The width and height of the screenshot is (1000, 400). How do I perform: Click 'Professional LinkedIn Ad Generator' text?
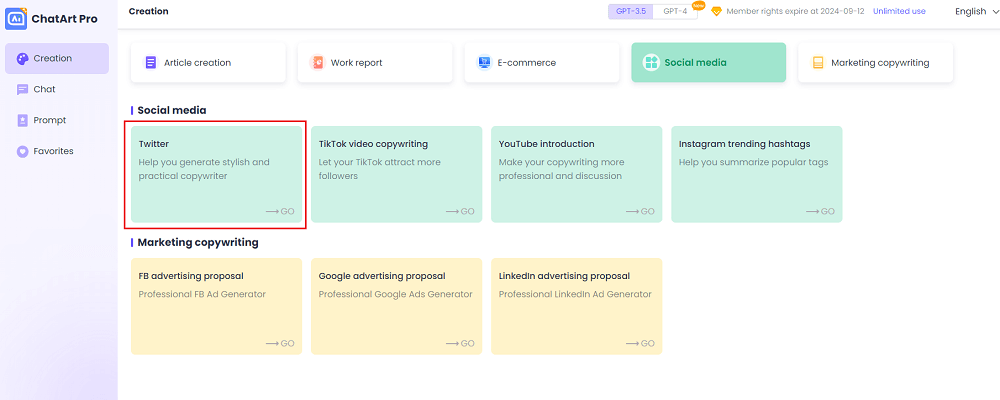(575, 294)
